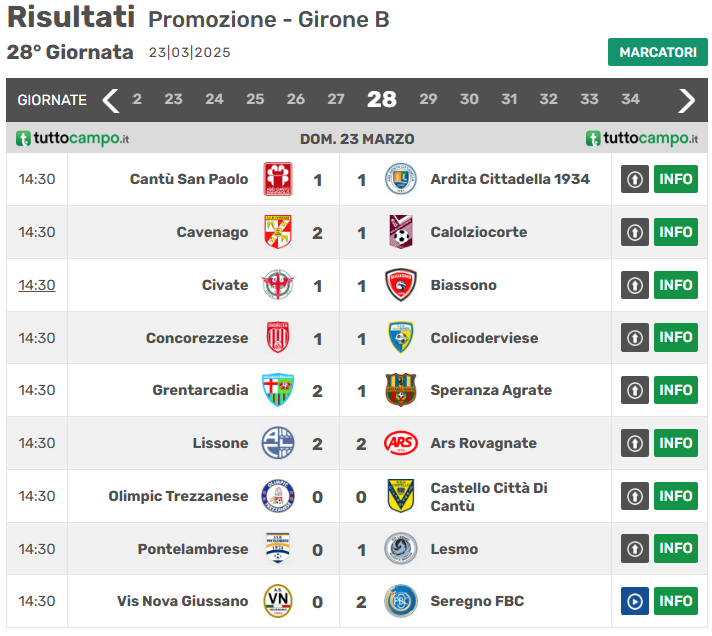The height and width of the screenshot is (636, 712).
Task: Select giornata 29 tab
Action: pos(428,99)
